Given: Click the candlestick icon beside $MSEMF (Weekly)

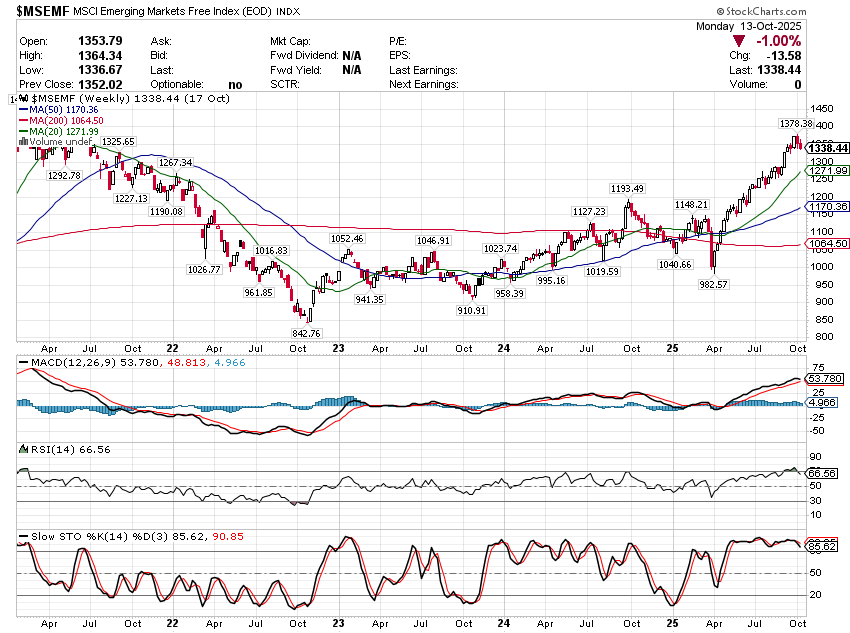Looking at the screenshot, I should [x=23, y=99].
